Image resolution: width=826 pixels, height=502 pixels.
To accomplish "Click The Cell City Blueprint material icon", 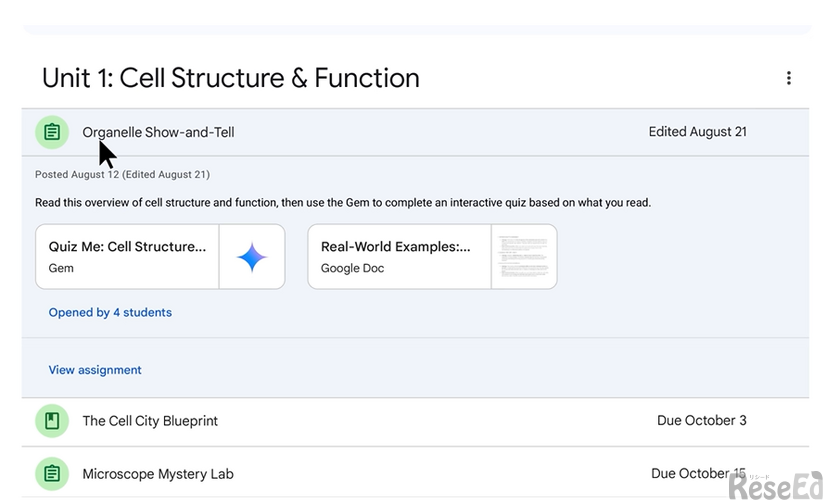I will pos(52,420).
